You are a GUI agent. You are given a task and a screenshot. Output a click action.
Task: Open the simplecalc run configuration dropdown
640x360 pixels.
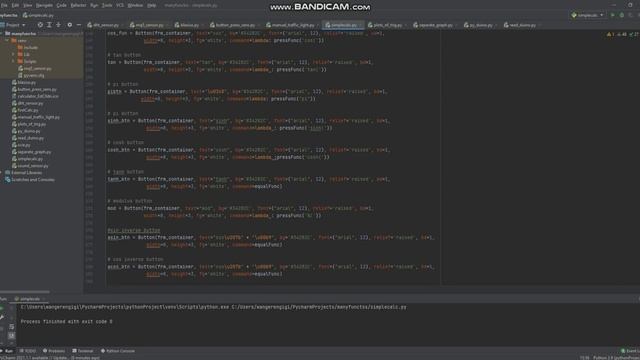point(588,15)
